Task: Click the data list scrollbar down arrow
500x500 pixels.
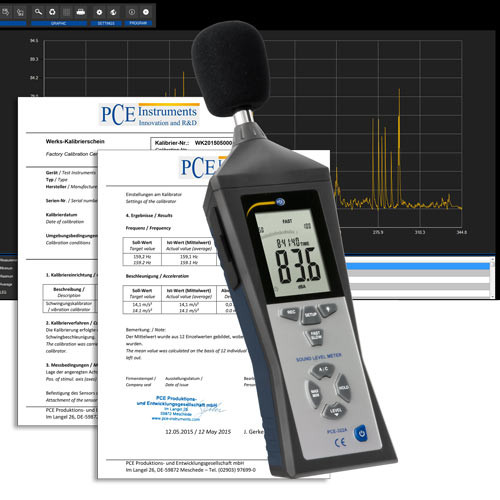Action: [x=492, y=296]
